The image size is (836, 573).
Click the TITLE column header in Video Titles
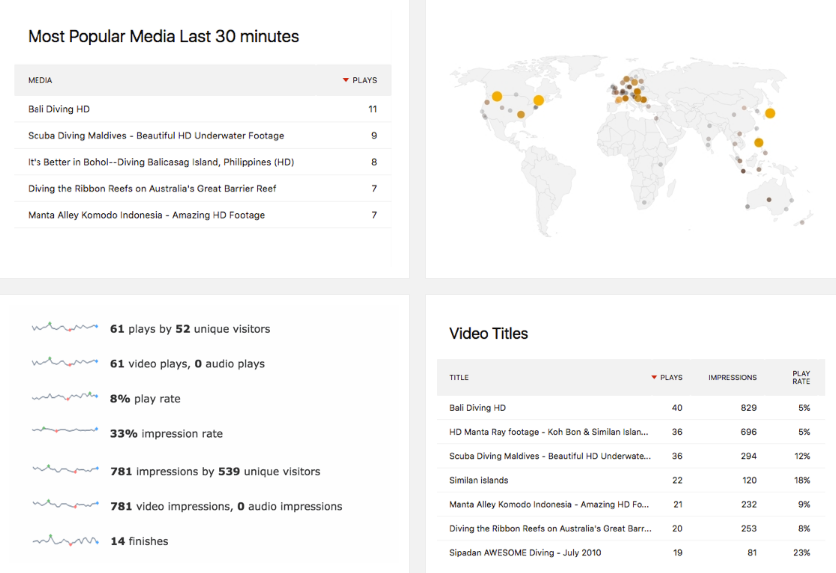[459, 377]
